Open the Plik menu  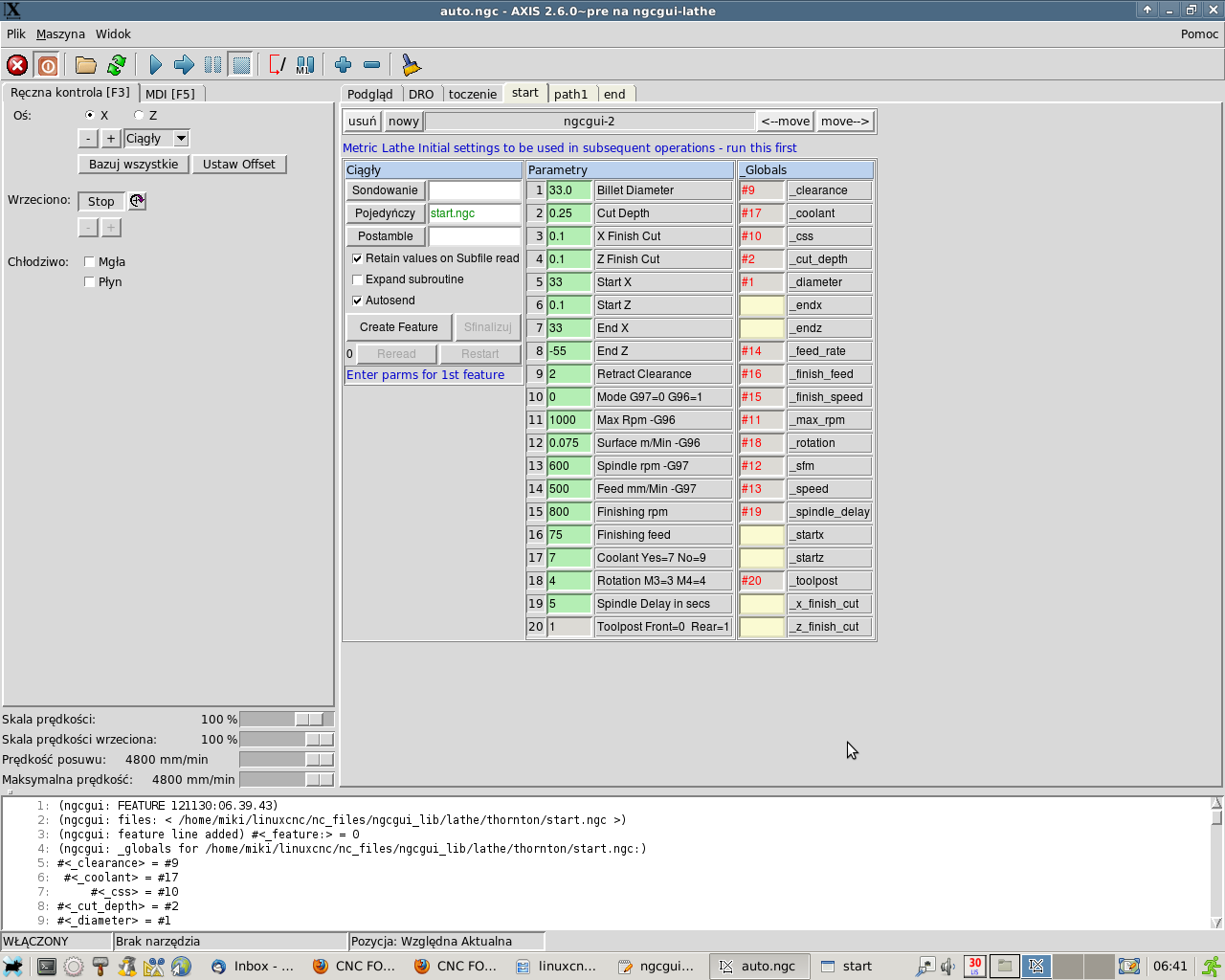(16, 33)
